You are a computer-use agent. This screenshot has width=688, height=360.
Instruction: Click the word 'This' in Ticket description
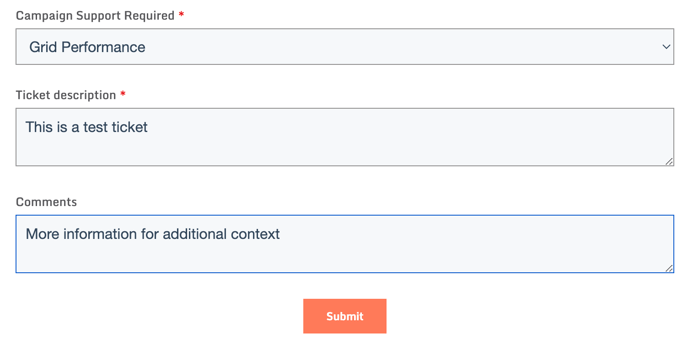pyautogui.click(x=39, y=127)
